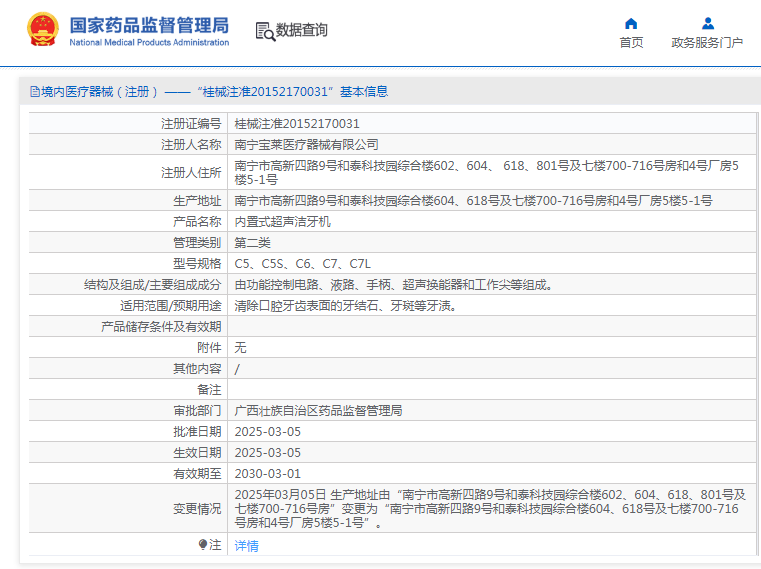Image resolution: width=761 pixels, height=569 pixels.
Task: Click the 管理类别 row label
Action: (197, 243)
